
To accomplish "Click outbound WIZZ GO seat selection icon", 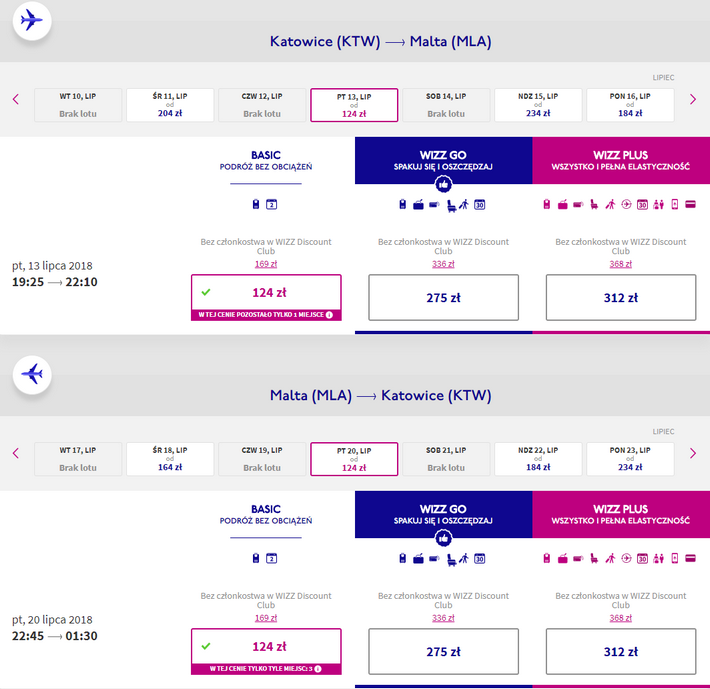I will click(451, 206).
